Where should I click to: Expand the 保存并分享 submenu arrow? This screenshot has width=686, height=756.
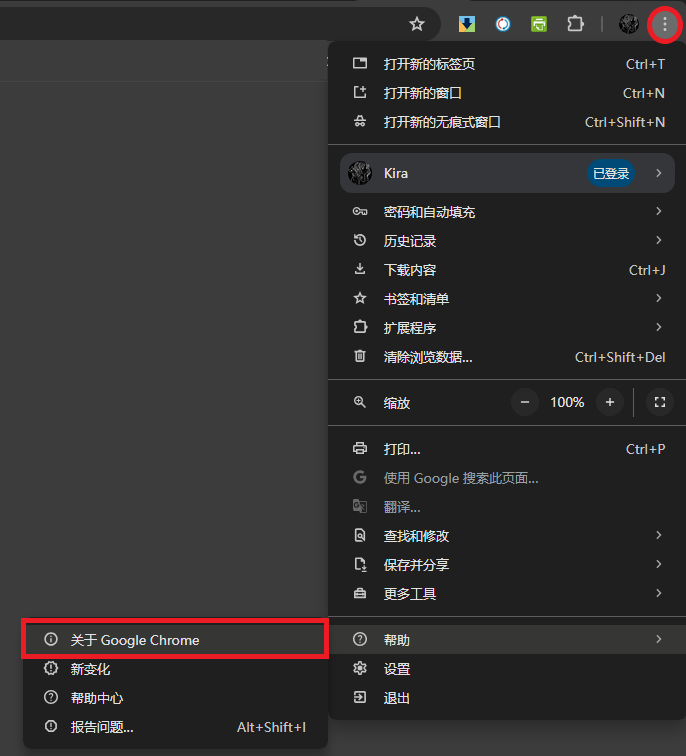click(659, 564)
